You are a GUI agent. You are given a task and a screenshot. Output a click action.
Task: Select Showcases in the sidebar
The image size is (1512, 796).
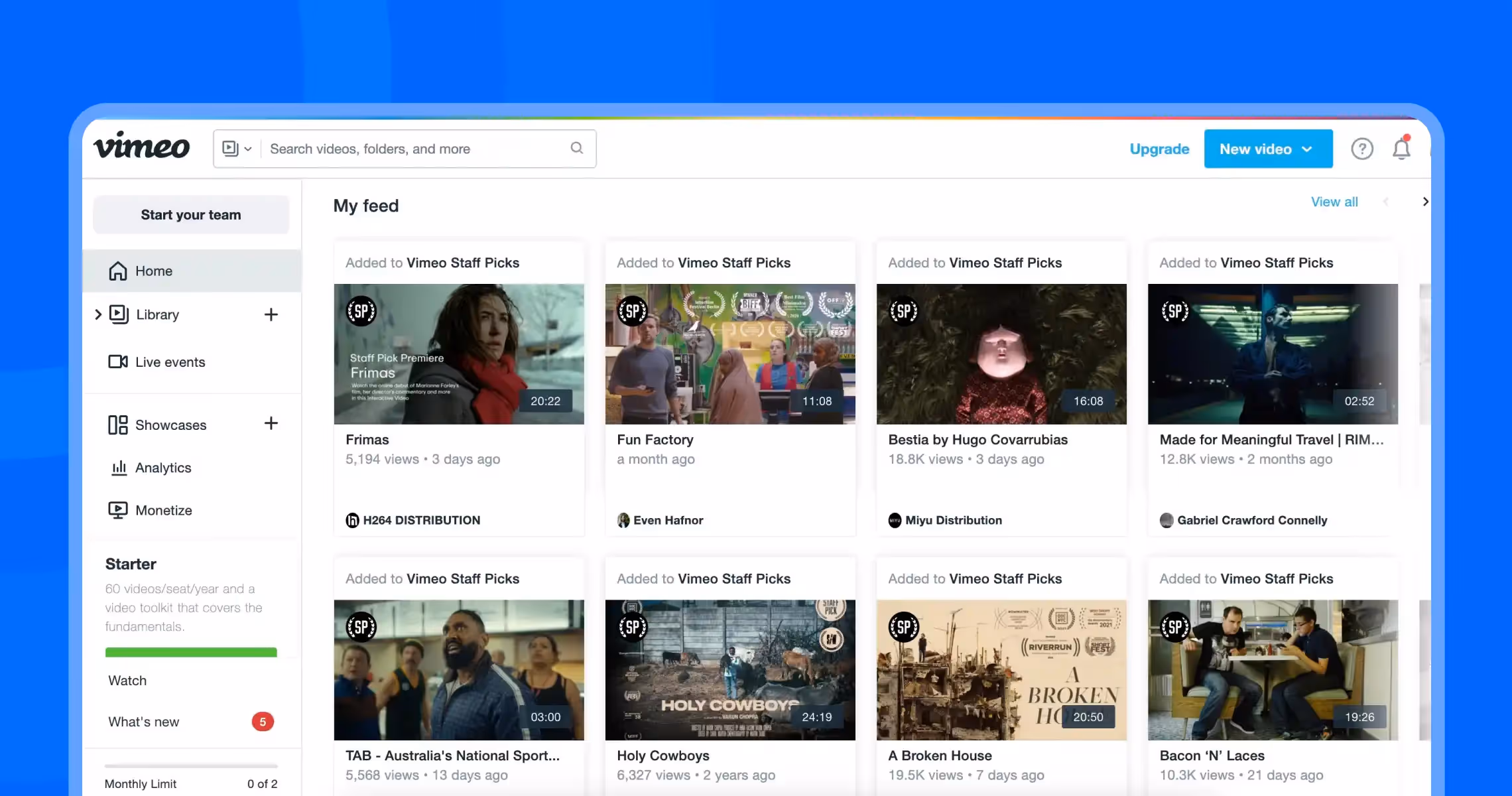(x=170, y=425)
